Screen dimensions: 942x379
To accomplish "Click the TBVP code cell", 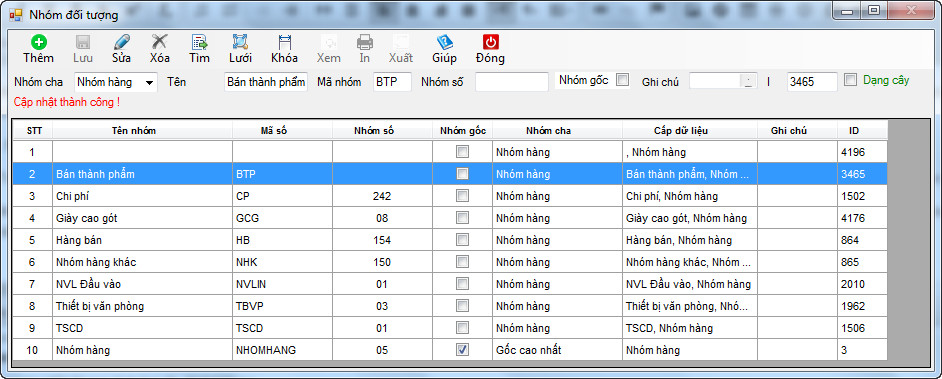I will pyautogui.click(x=282, y=306).
